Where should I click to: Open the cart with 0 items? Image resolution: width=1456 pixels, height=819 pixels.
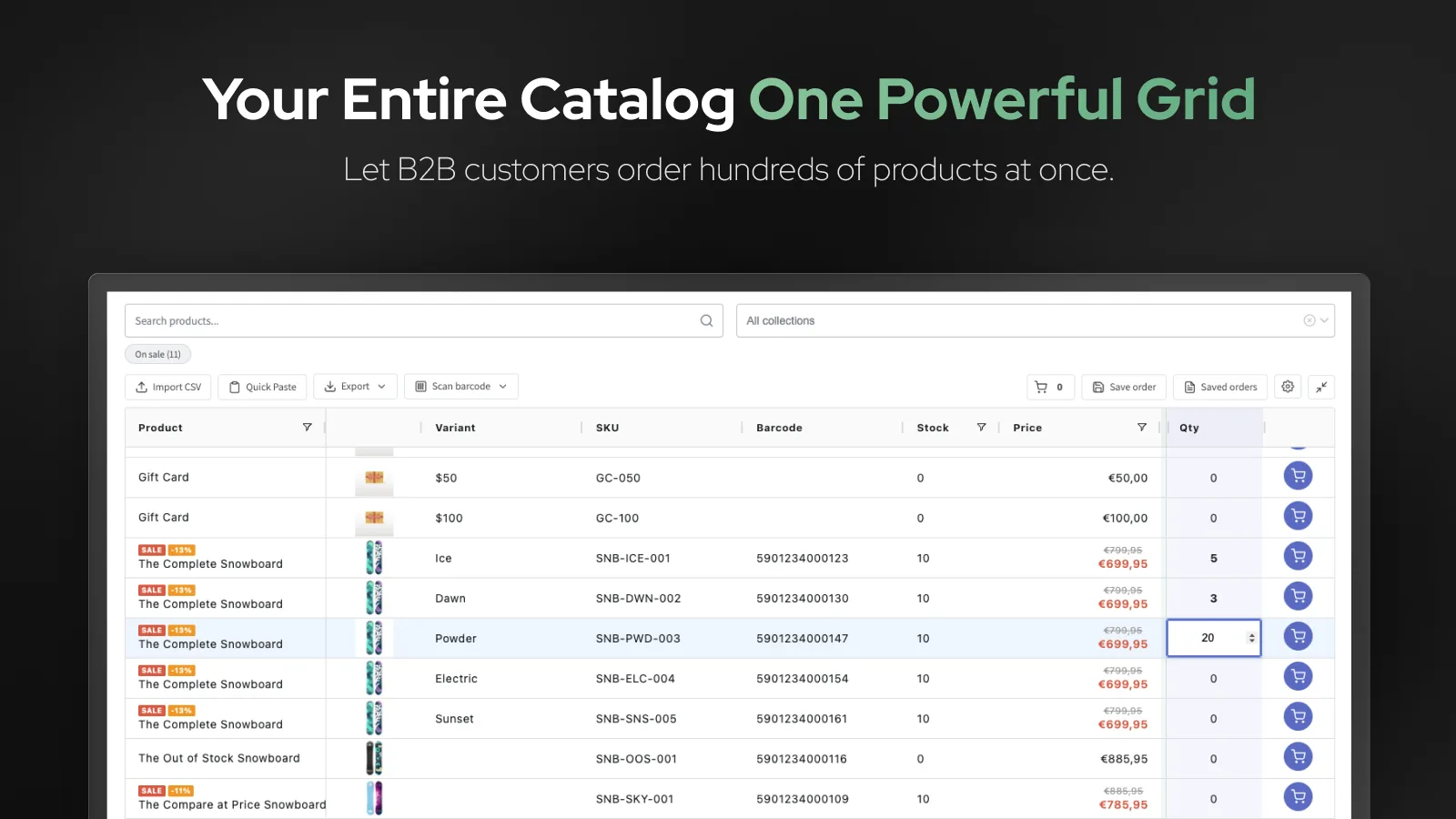[1050, 387]
